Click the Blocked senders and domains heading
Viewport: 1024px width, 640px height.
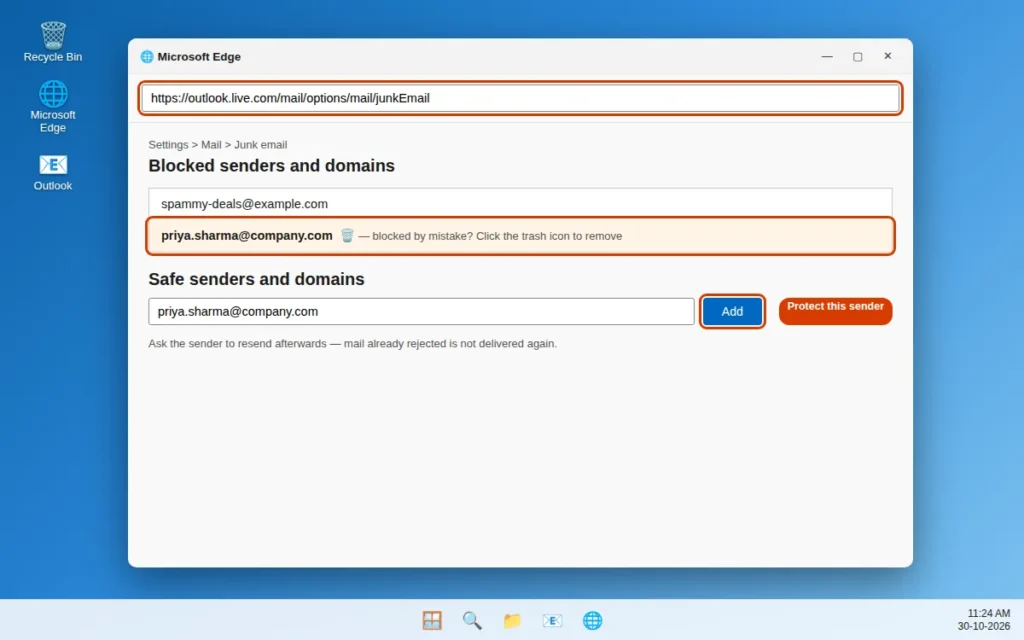(x=272, y=166)
